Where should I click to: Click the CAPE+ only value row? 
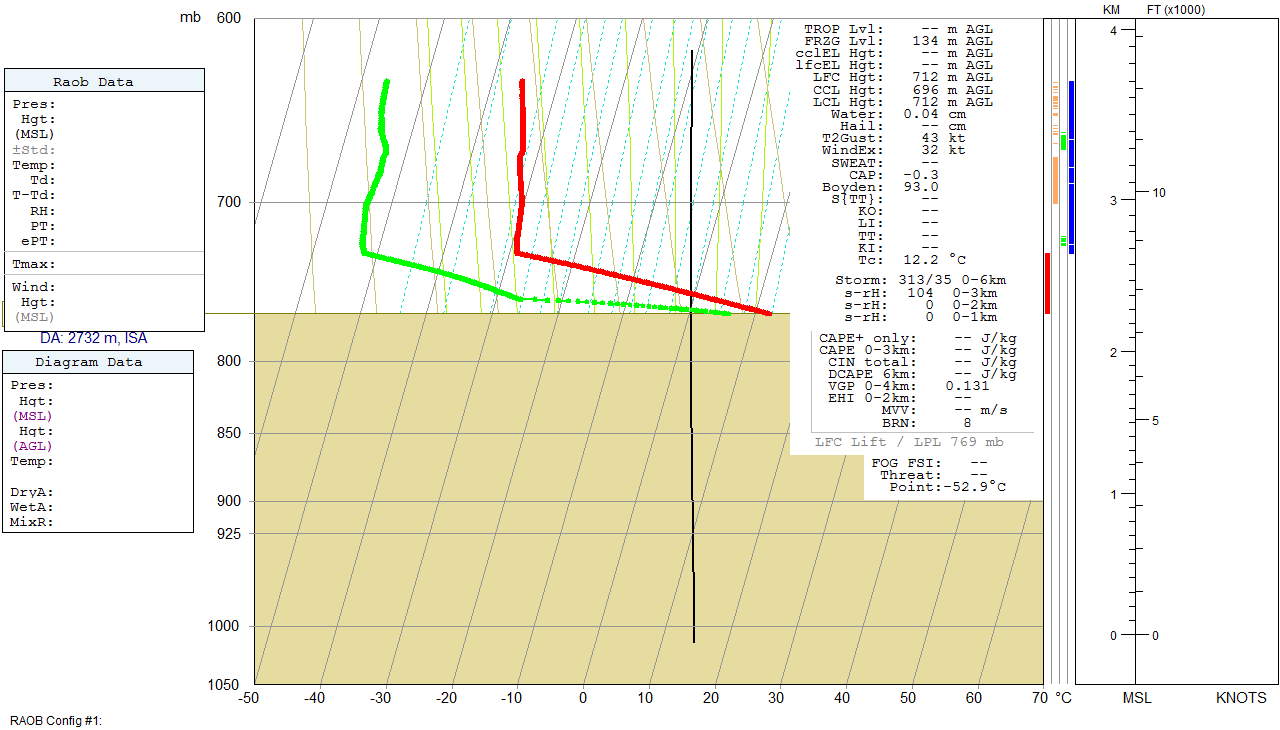tap(917, 338)
